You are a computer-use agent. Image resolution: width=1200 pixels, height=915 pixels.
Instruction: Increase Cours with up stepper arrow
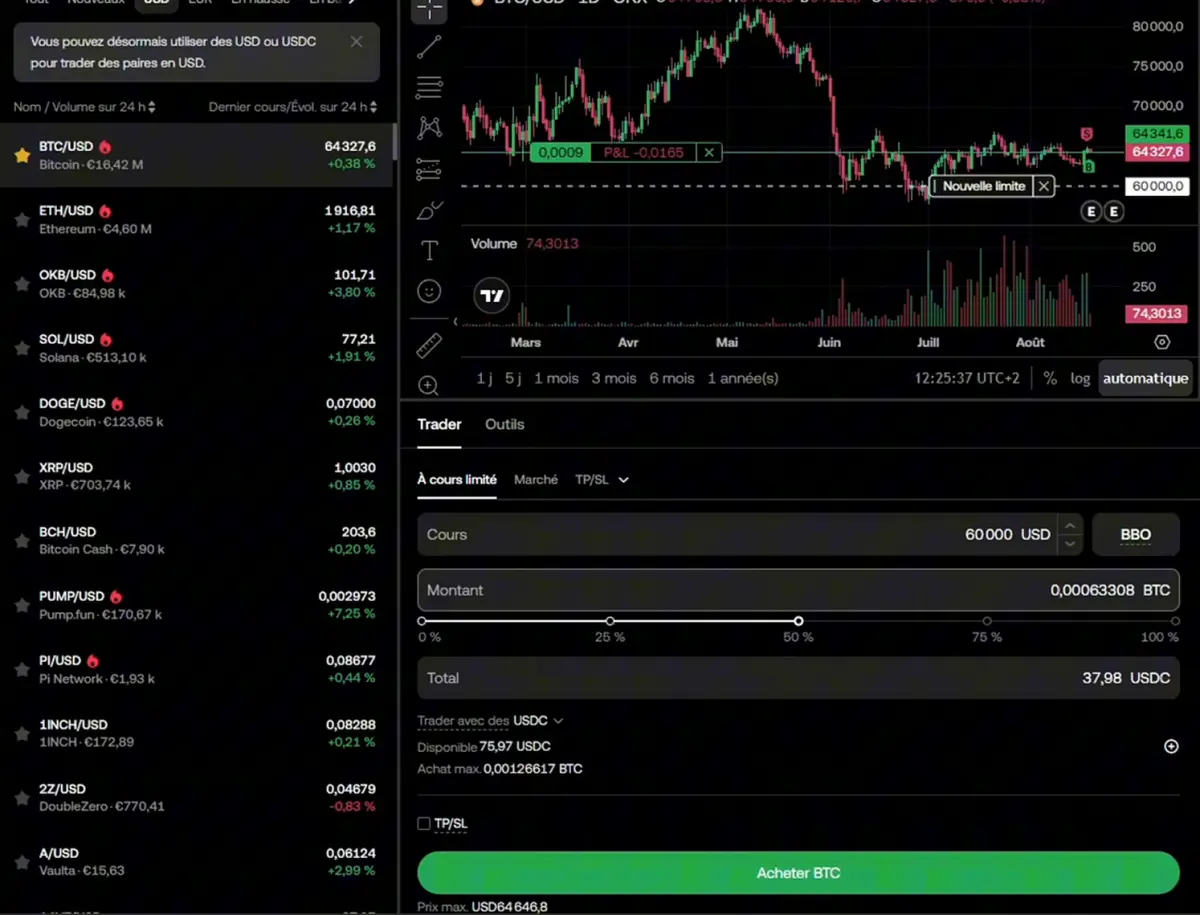click(1070, 525)
